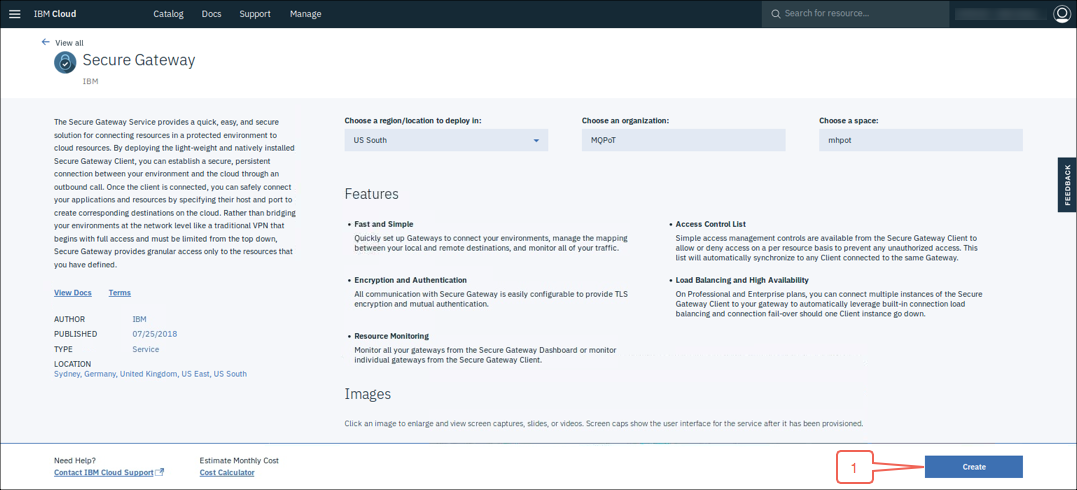This screenshot has height=490, width=1077.
Task: Open the Docs menu item
Action: (x=212, y=14)
